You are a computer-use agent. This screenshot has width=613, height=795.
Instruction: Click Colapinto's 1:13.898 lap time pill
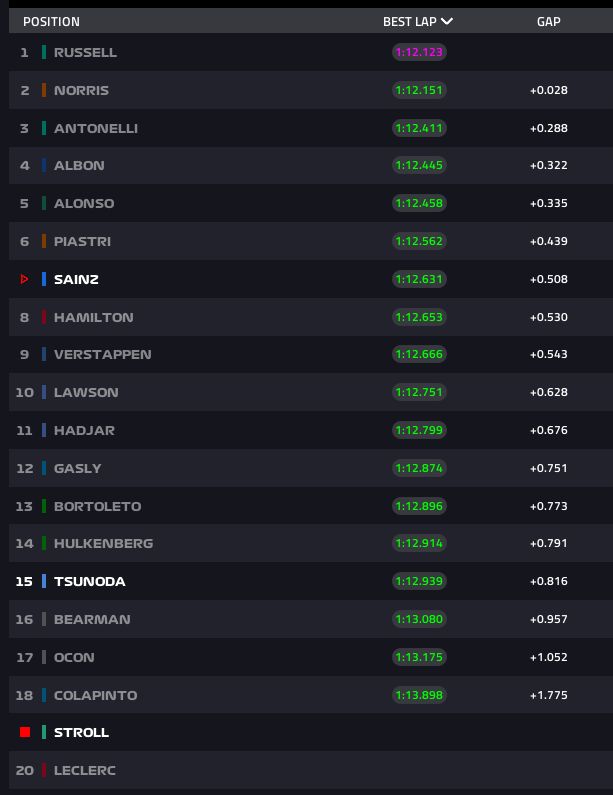tap(419, 695)
